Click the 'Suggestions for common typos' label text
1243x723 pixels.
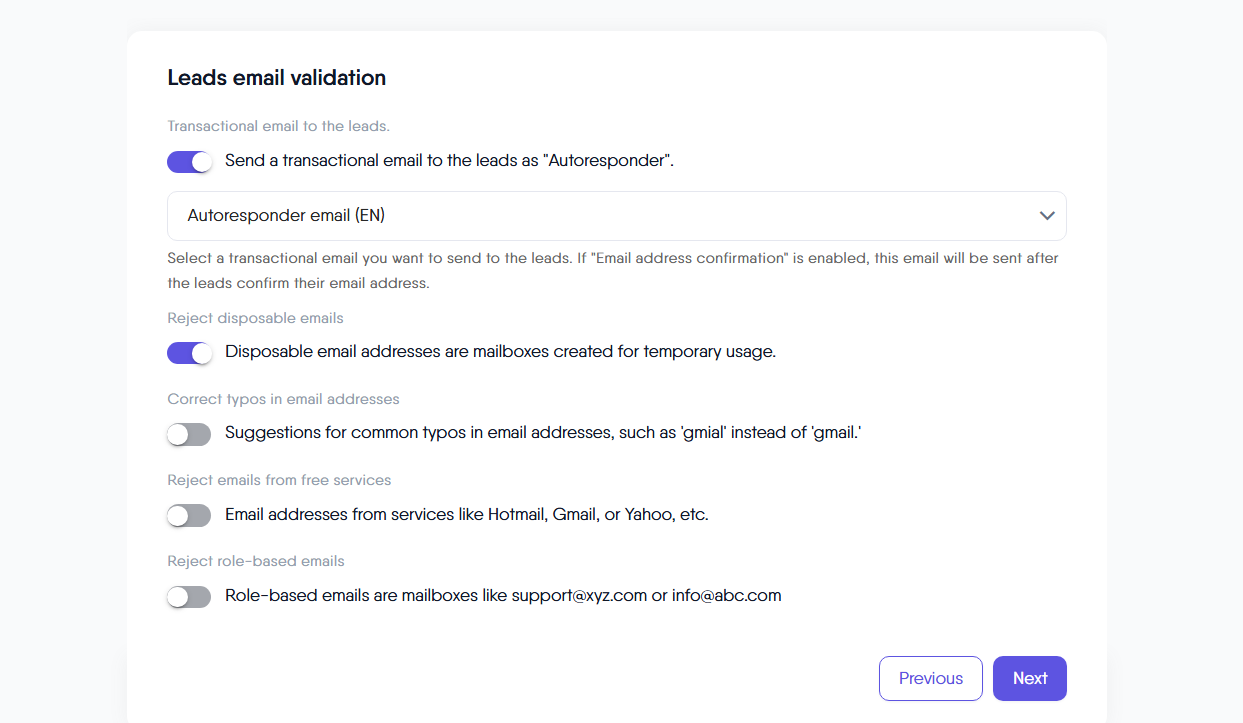coord(543,433)
